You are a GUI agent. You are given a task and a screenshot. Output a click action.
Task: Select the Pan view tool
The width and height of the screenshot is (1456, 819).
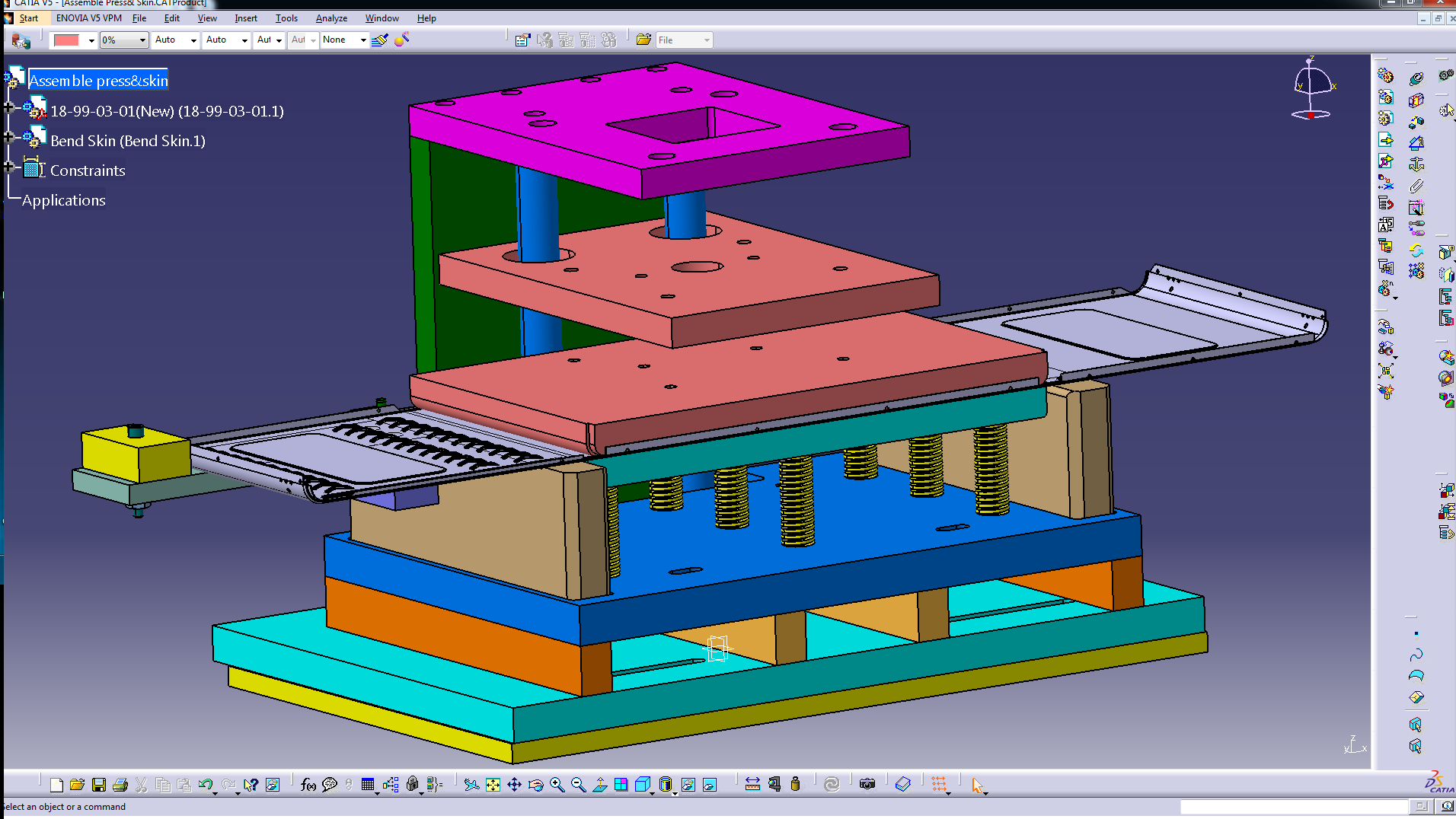click(x=514, y=785)
